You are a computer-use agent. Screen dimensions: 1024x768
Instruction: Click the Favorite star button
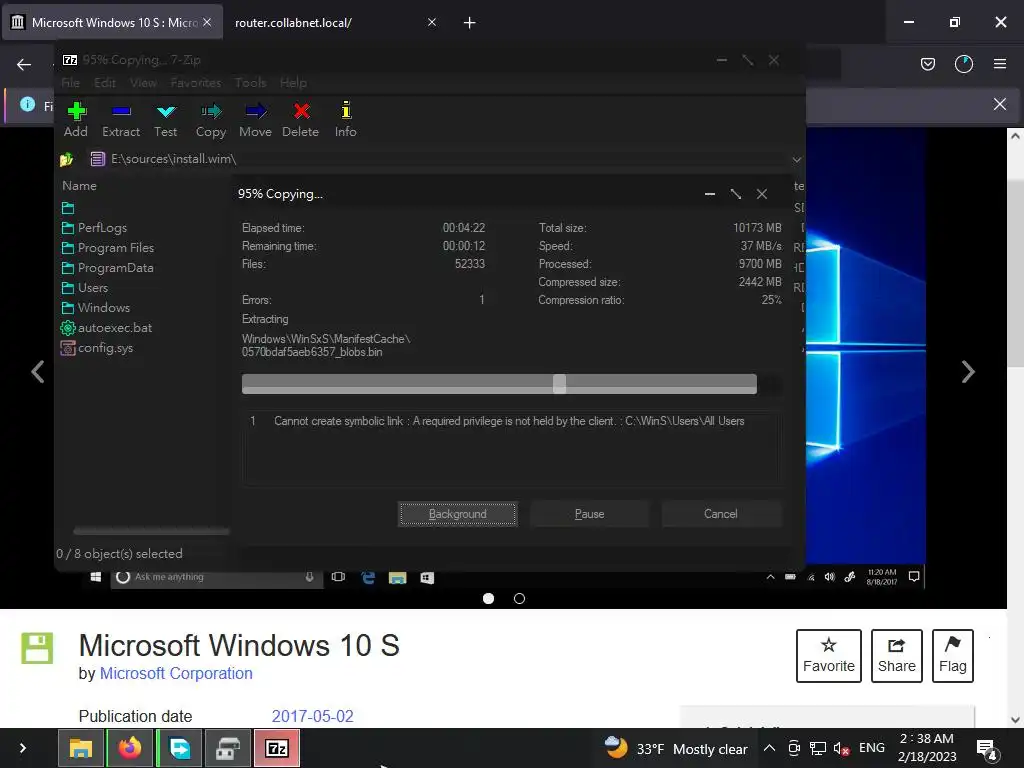pos(829,656)
